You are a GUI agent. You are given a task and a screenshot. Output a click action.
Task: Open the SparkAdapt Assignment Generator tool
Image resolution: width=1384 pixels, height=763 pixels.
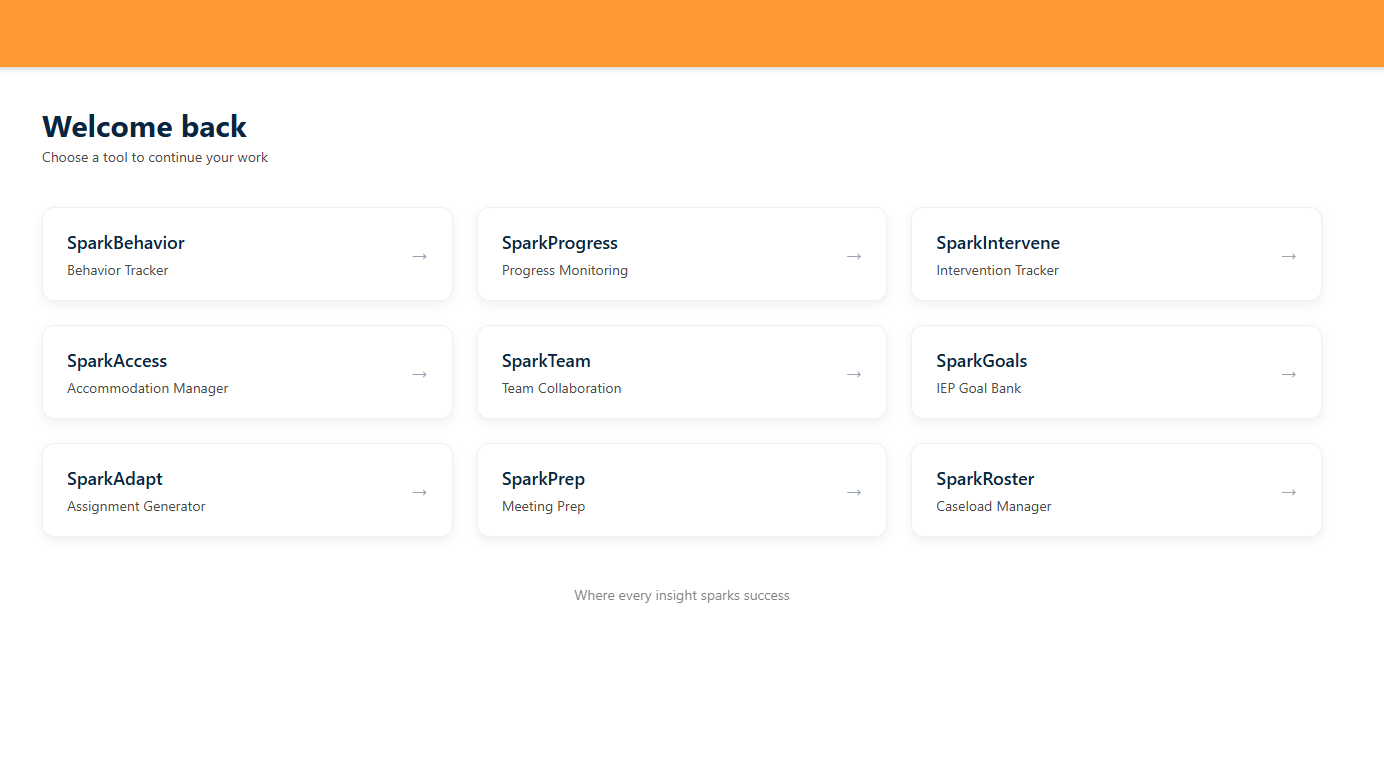247,490
